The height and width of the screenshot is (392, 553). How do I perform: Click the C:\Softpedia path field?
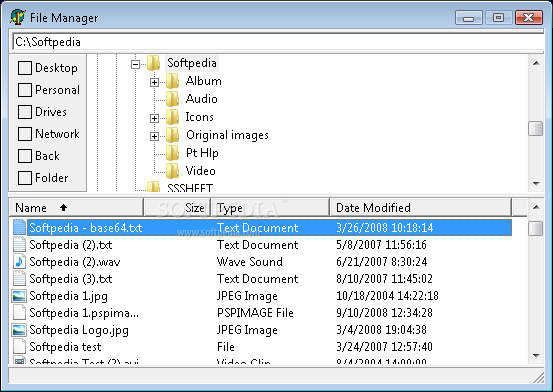[278, 42]
